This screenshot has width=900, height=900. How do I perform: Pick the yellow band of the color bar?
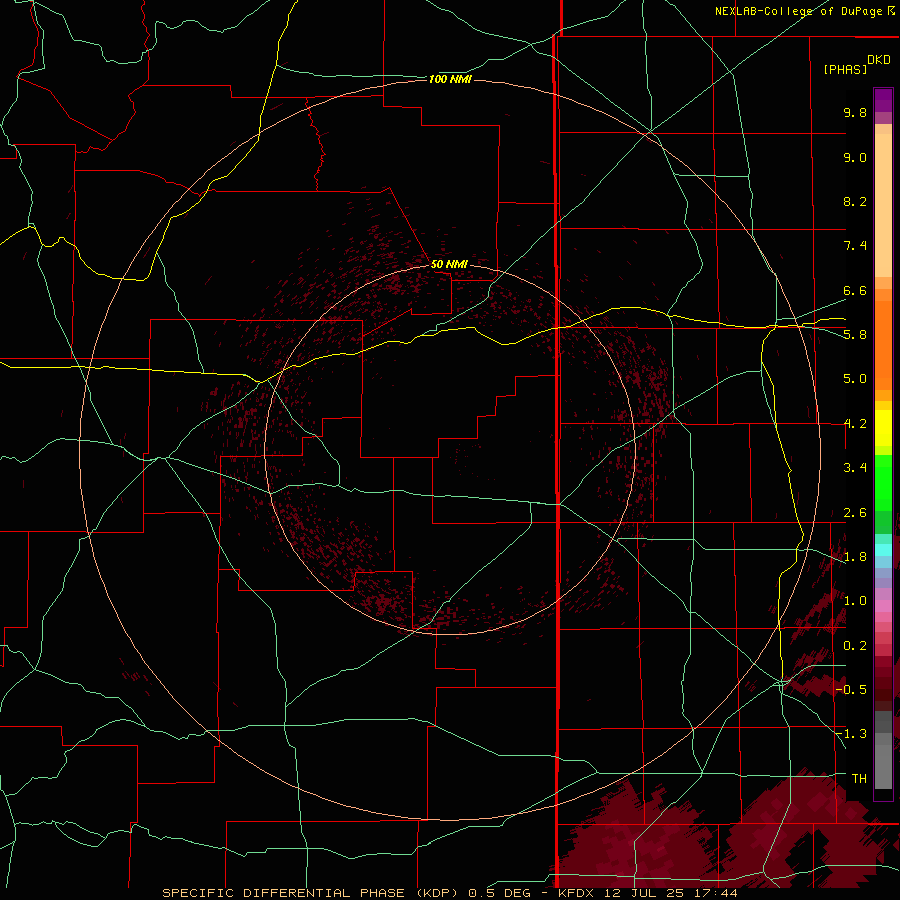883,428
